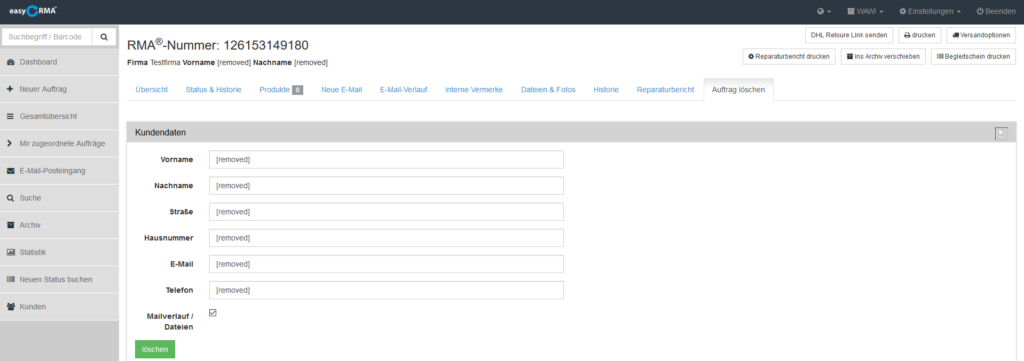Open Neuen Status buchen in the sidebar
1024x361 pixels.
click(59, 279)
